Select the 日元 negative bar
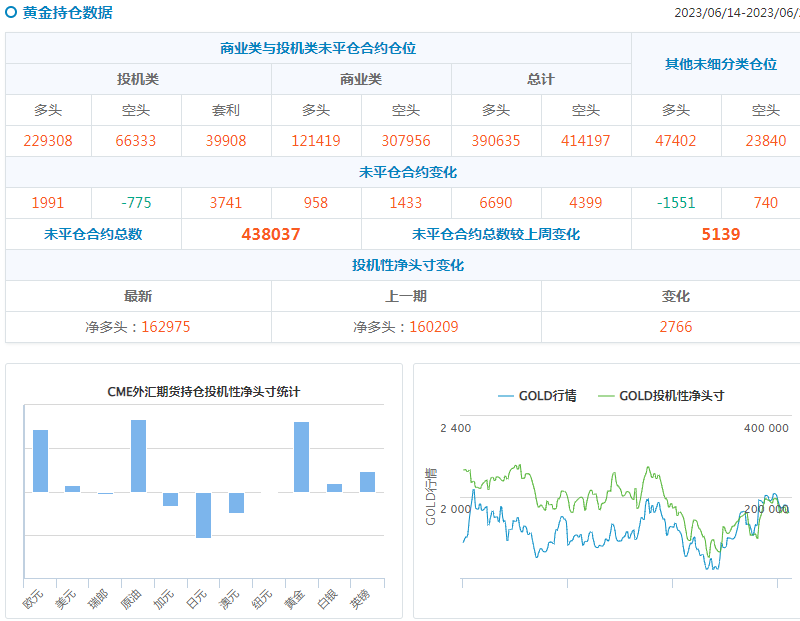 click(x=203, y=515)
